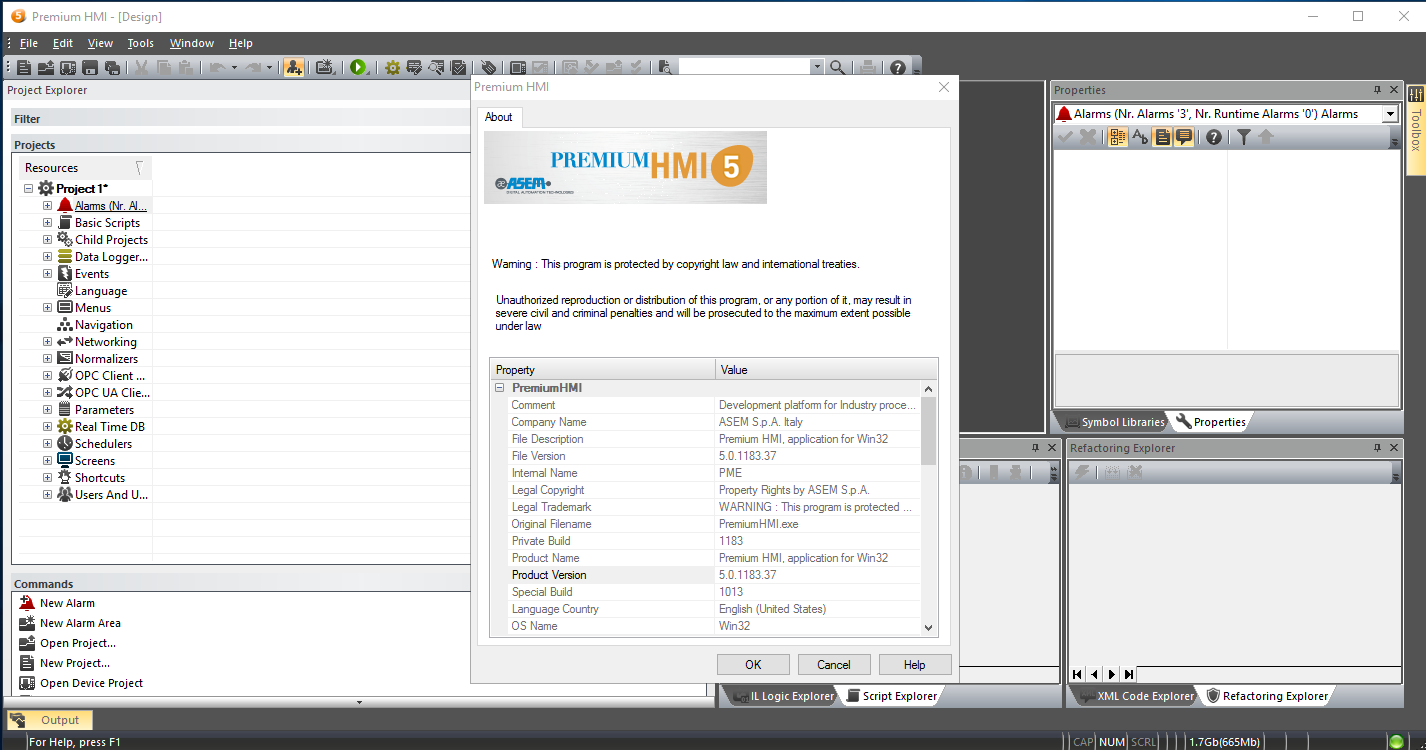The width and height of the screenshot is (1426, 750).
Task: Click the filter funnel icon in Properties
Action: pos(1243,137)
